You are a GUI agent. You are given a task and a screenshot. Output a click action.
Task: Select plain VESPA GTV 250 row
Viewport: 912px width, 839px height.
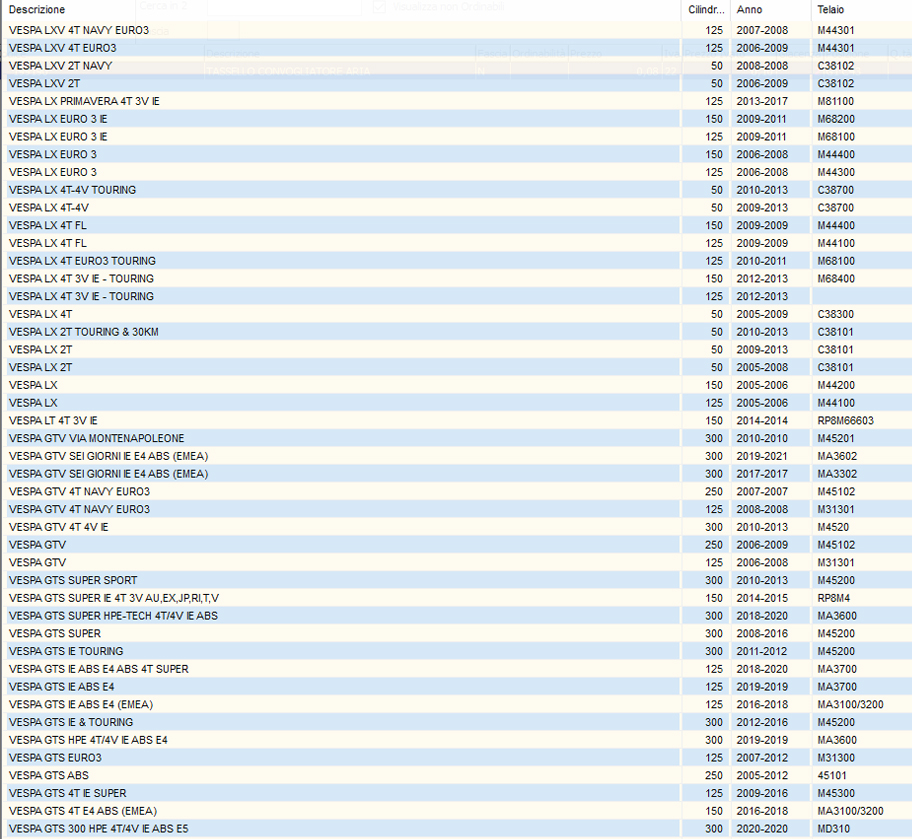point(456,545)
